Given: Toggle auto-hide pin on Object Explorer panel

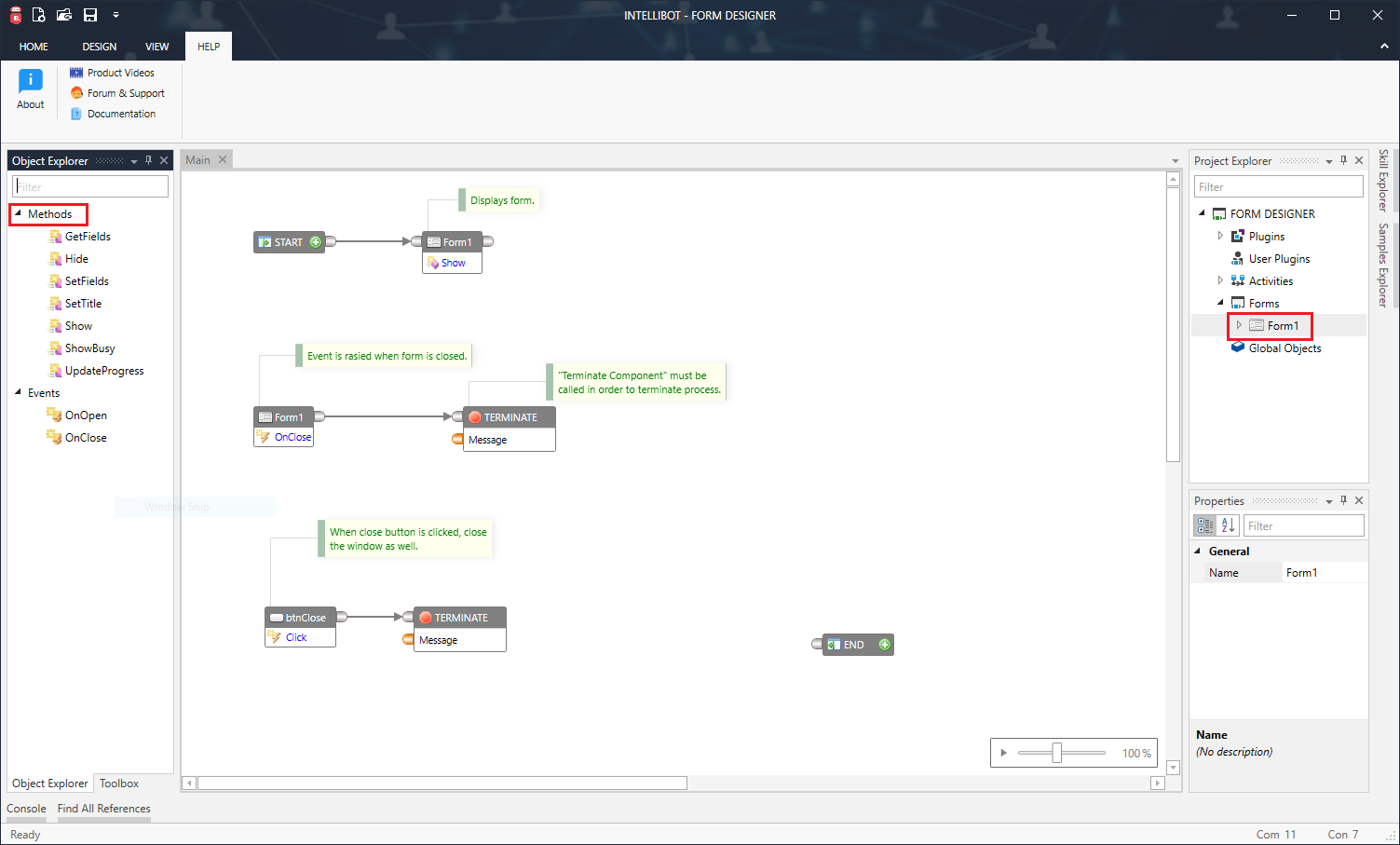Looking at the screenshot, I should click(148, 160).
